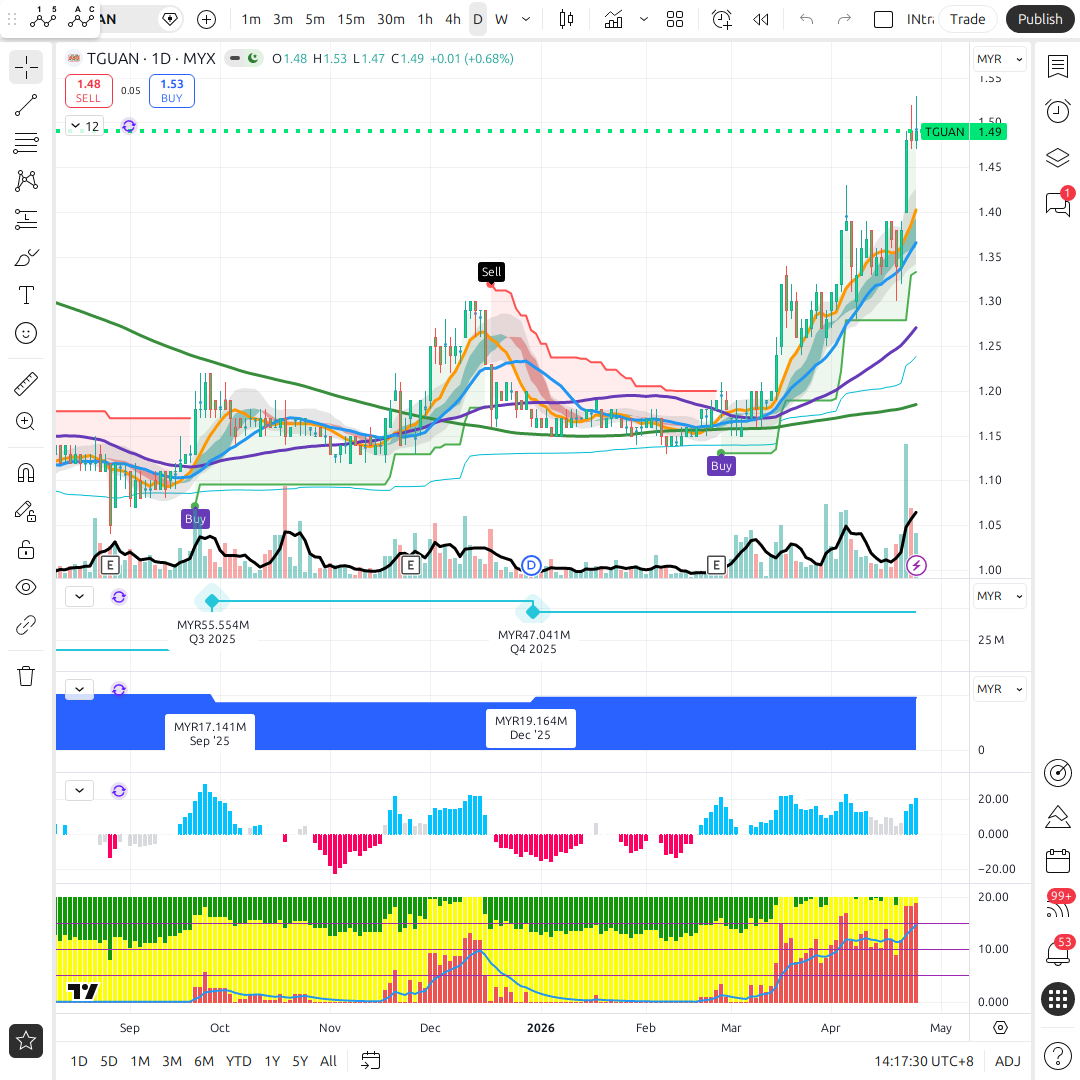Expand the timeframe interval dropdown chevron
This screenshot has width=1080, height=1080.
(527, 19)
